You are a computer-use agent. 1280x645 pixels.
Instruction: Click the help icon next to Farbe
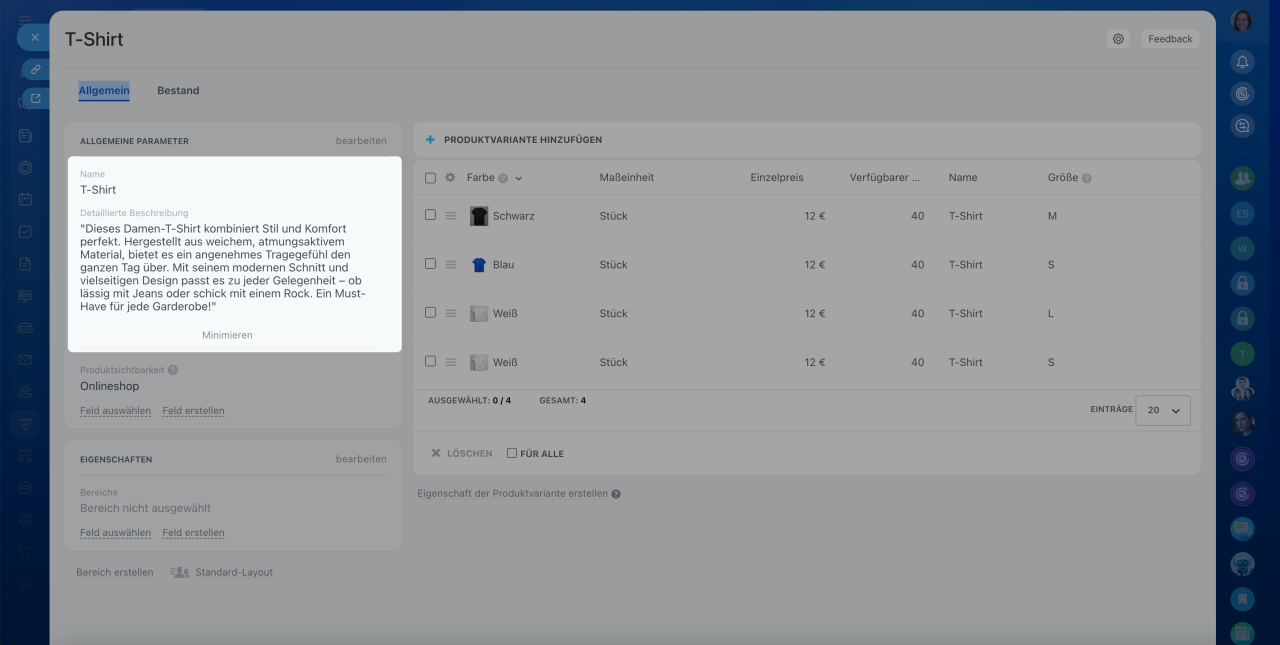pos(503,178)
